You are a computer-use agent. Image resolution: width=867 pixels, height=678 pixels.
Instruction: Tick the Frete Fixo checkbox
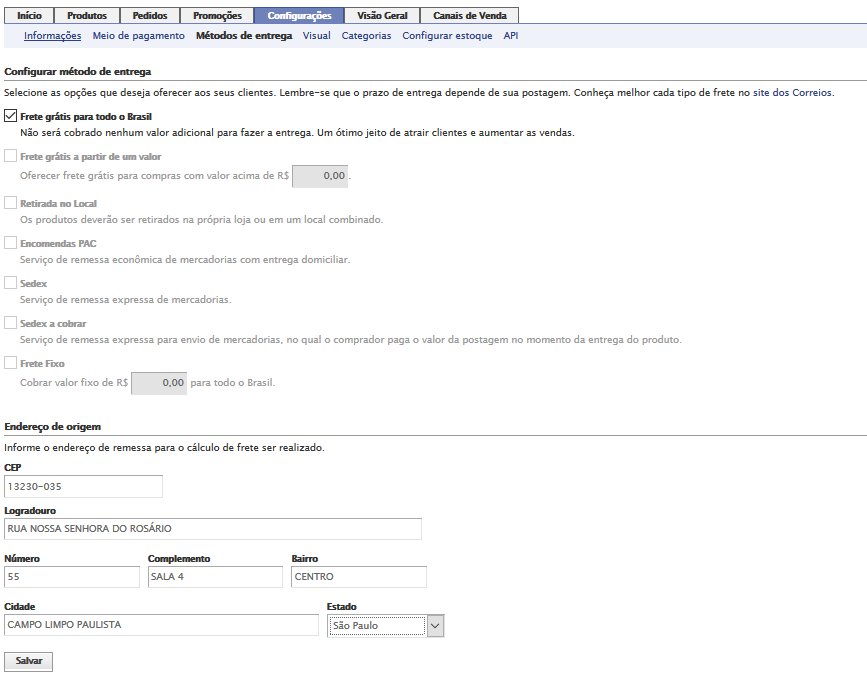click(x=11, y=364)
